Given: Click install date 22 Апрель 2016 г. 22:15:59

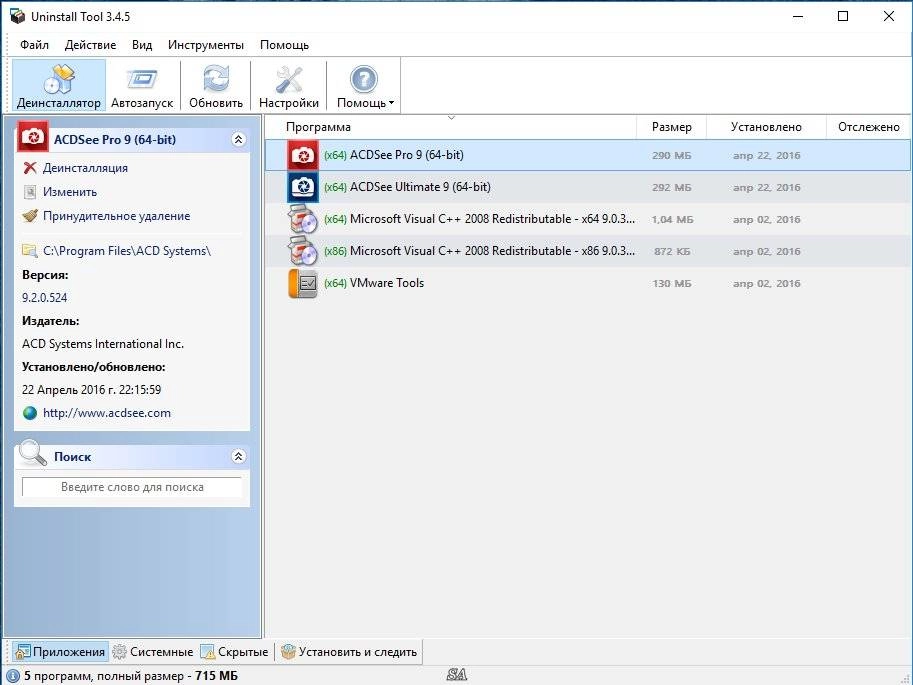Looking at the screenshot, I should (x=91, y=390).
